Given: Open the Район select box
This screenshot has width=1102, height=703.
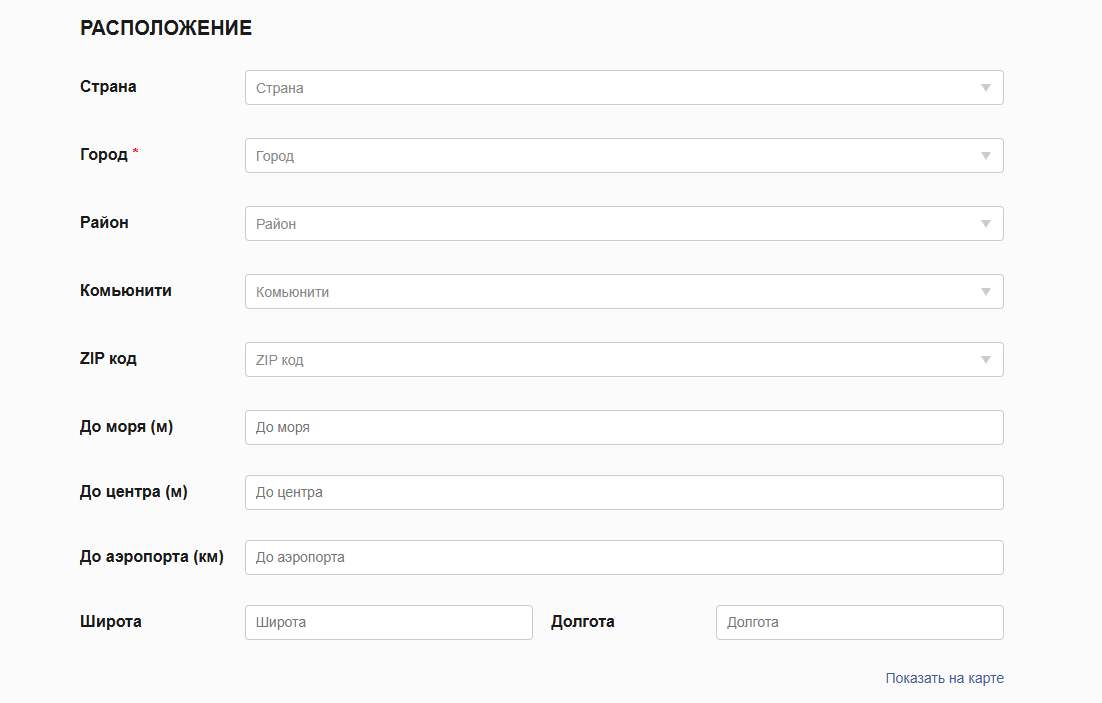Looking at the screenshot, I should click(624, 224).
